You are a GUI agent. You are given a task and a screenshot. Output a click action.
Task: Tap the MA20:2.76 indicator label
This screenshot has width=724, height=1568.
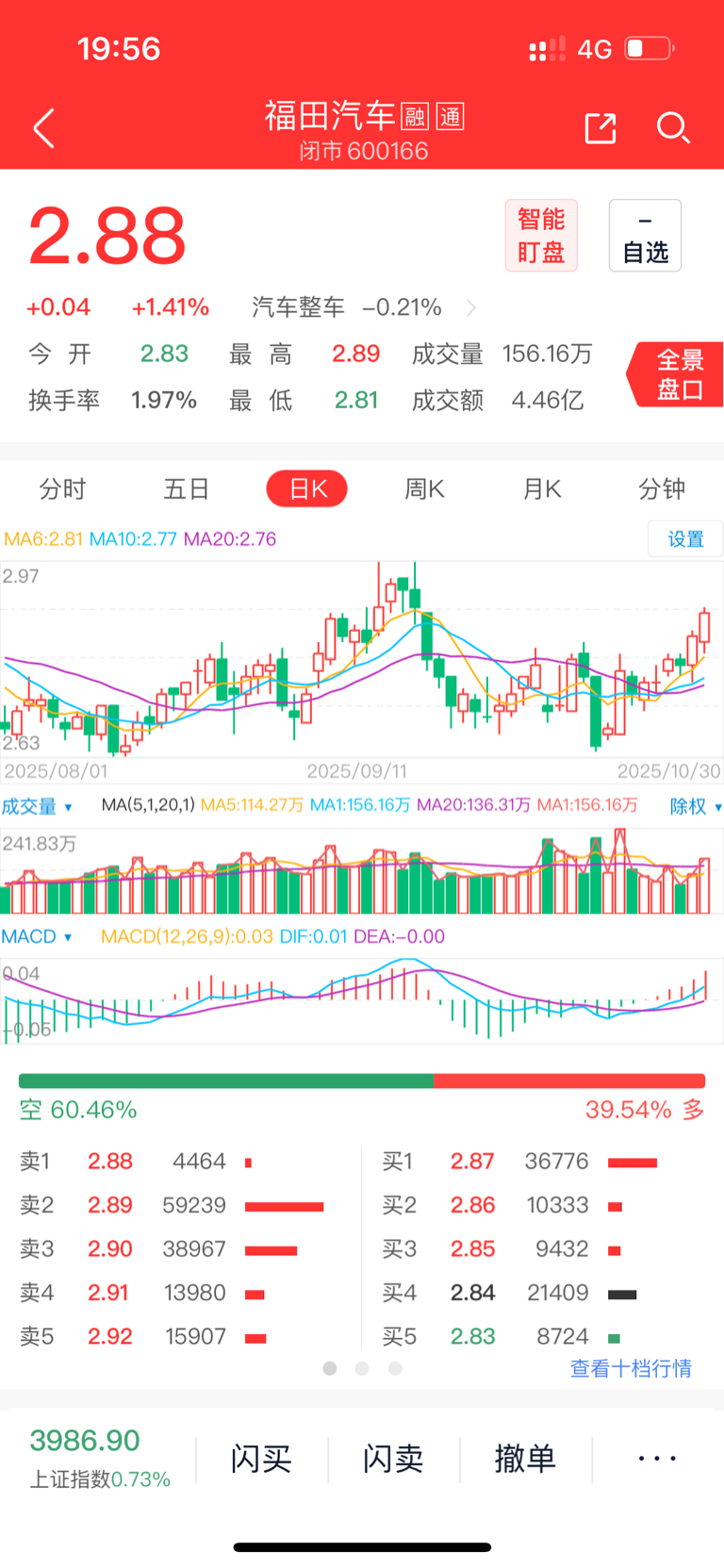tap(230, 539)
